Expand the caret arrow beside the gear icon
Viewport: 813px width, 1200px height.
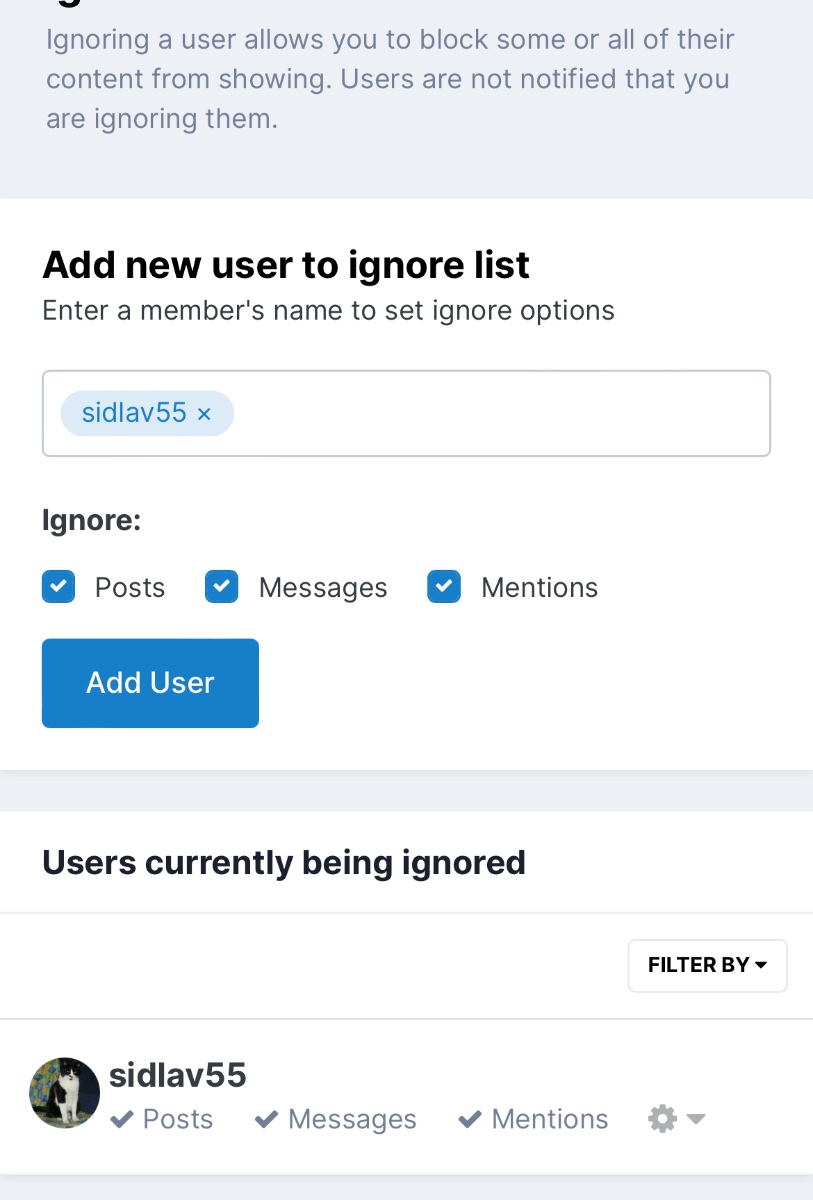point(696,1118)
